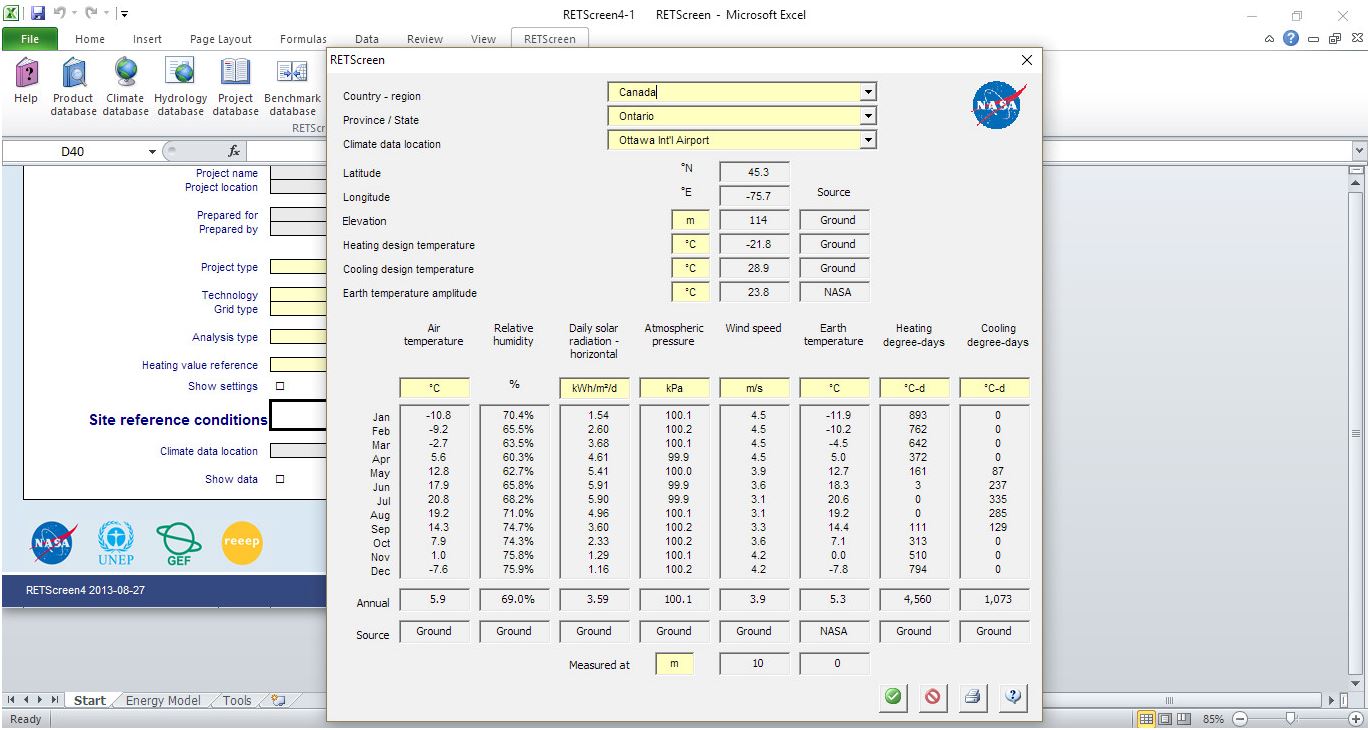
Task: Open the Product database
Action: [x=73, y=87]
